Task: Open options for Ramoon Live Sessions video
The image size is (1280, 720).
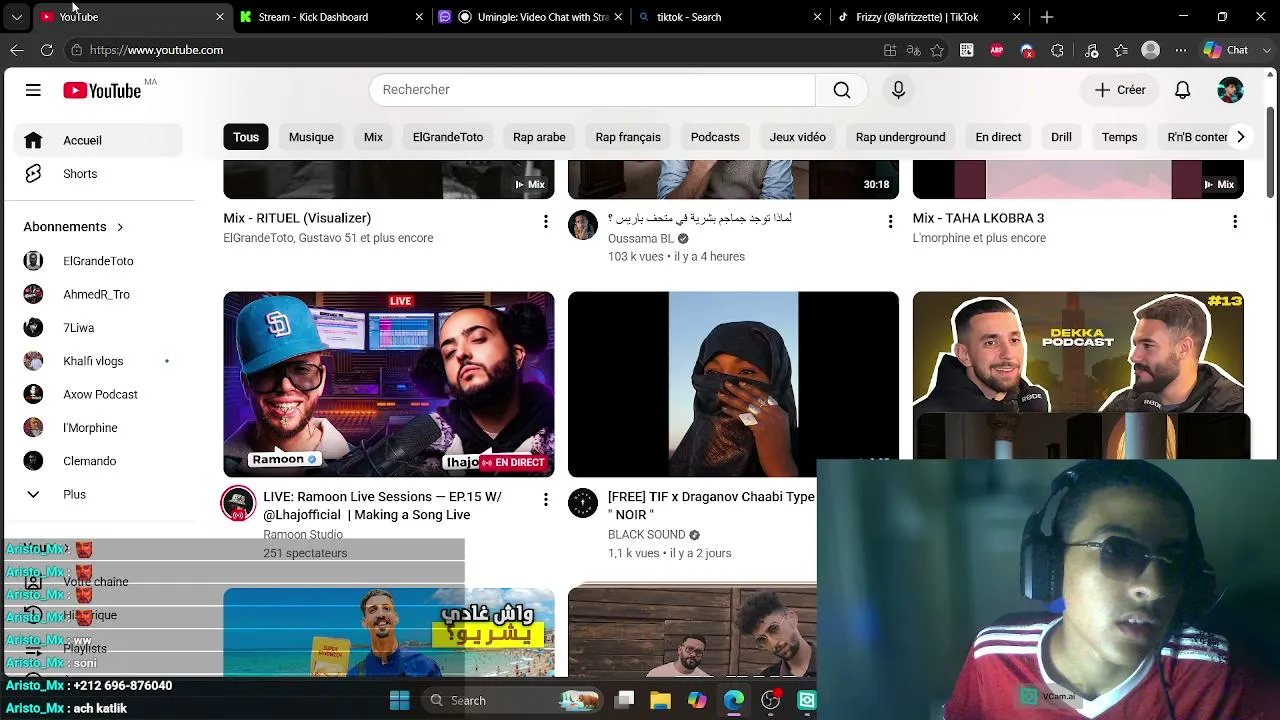Action: click(x=545, y=499)
